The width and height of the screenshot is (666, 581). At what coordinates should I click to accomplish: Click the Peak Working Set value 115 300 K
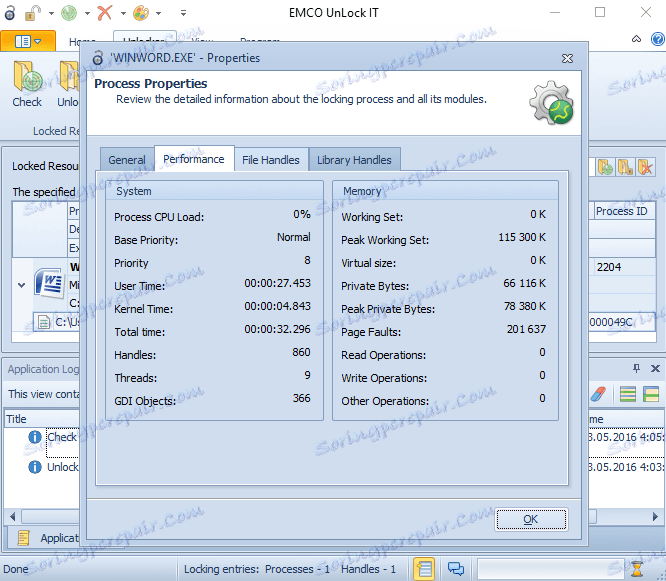tap(522, 237)
